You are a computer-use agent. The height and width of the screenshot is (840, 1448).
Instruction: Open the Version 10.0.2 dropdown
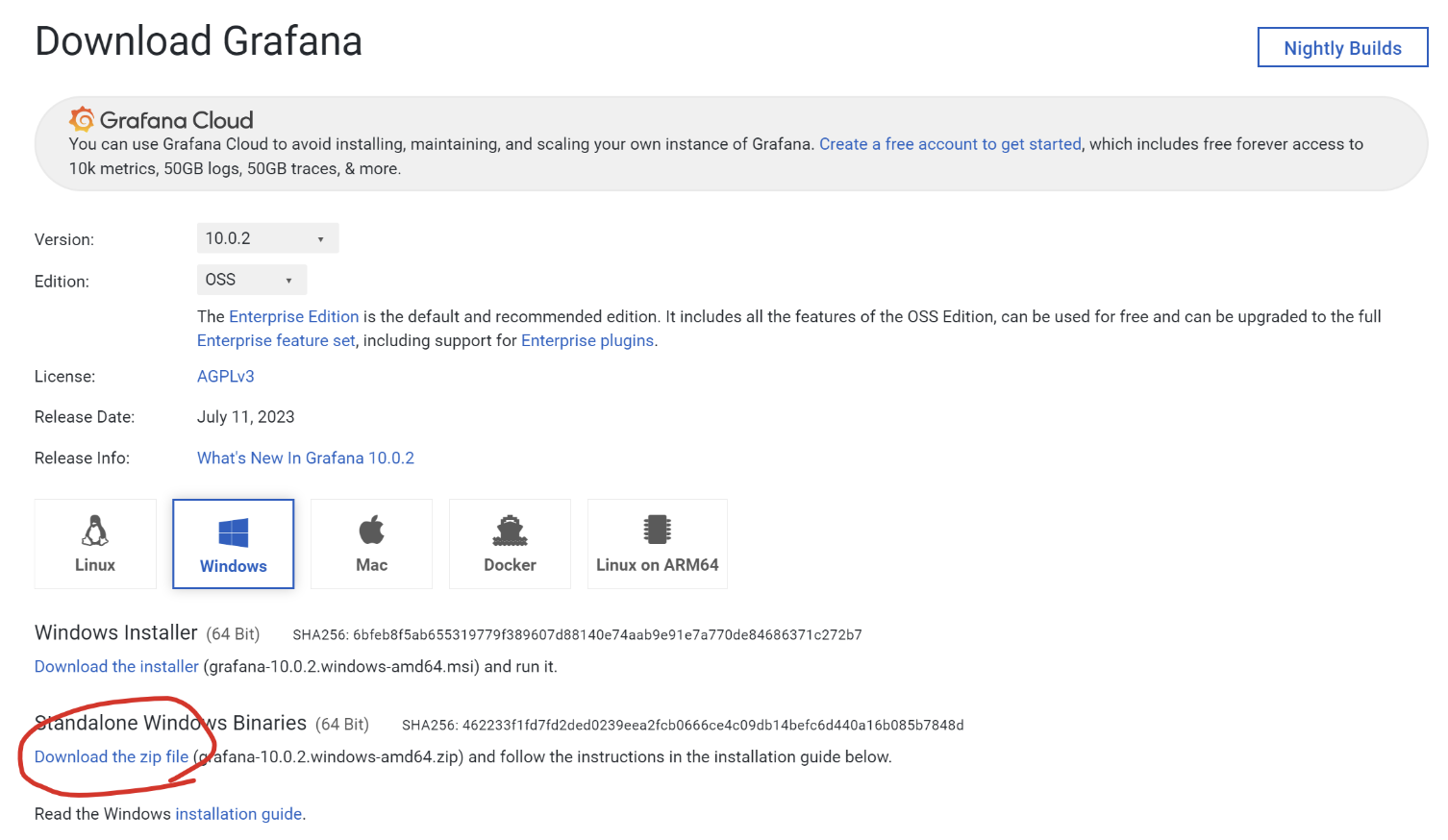[268, 238]
